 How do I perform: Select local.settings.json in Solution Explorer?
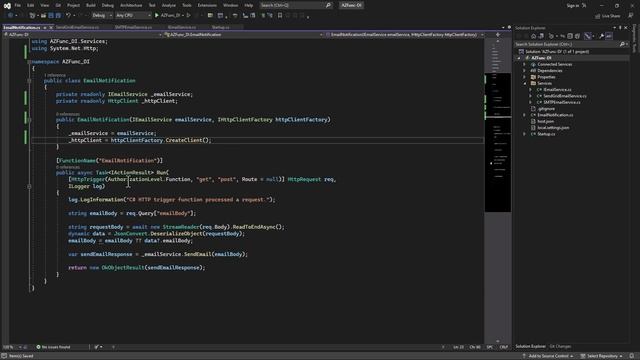click(553, 128)
